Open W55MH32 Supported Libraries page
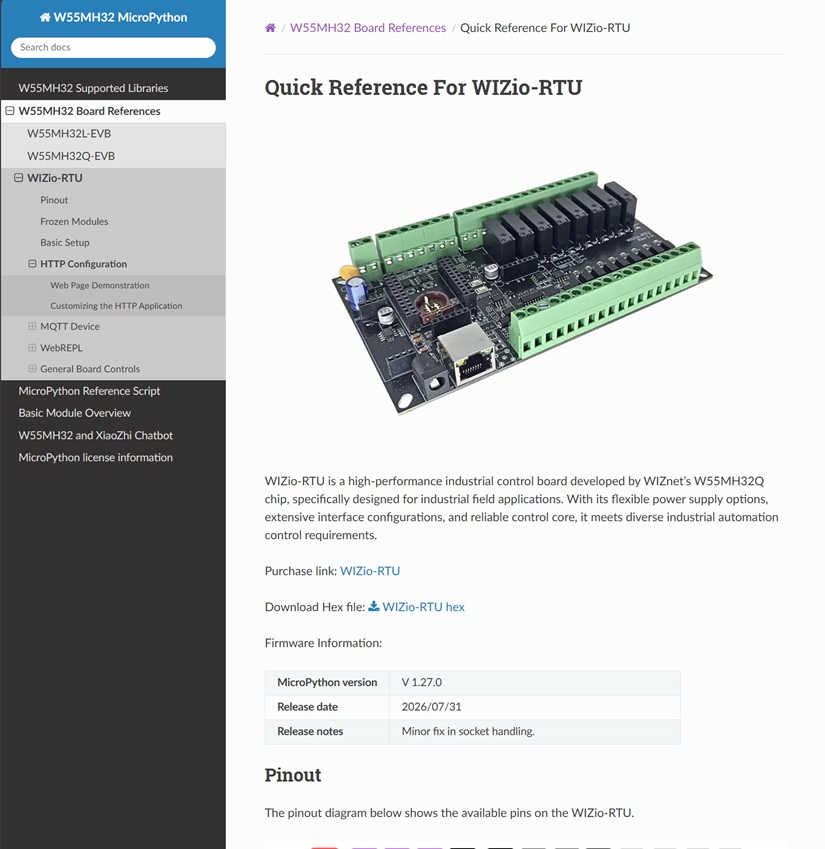 93,88
